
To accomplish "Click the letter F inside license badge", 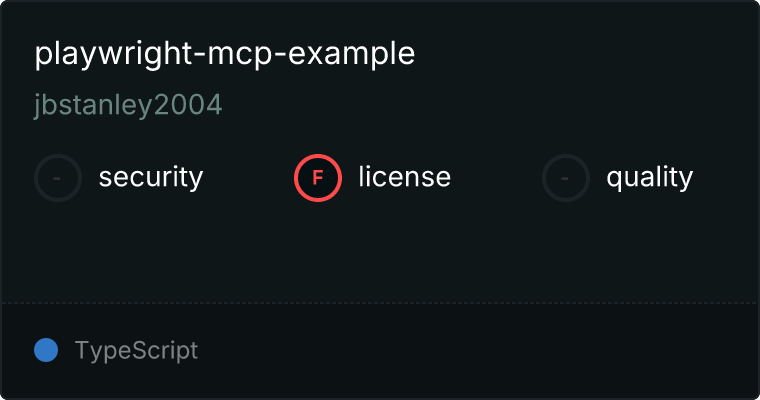I will (318, 178).
